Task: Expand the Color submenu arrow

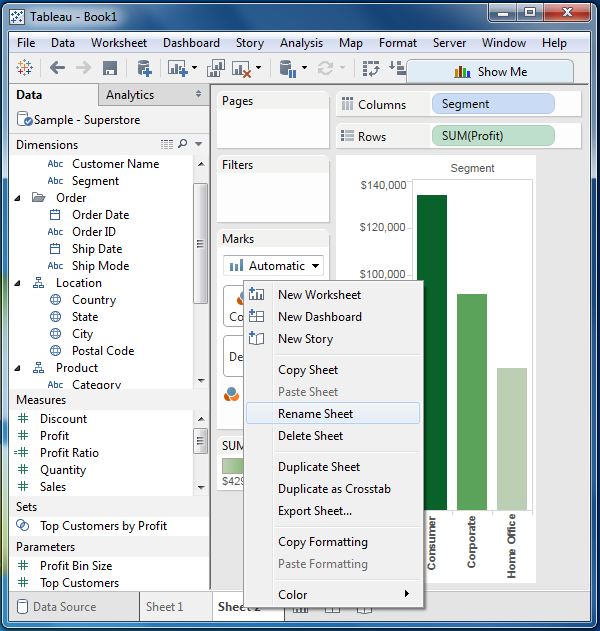Action: pos(406,594)
